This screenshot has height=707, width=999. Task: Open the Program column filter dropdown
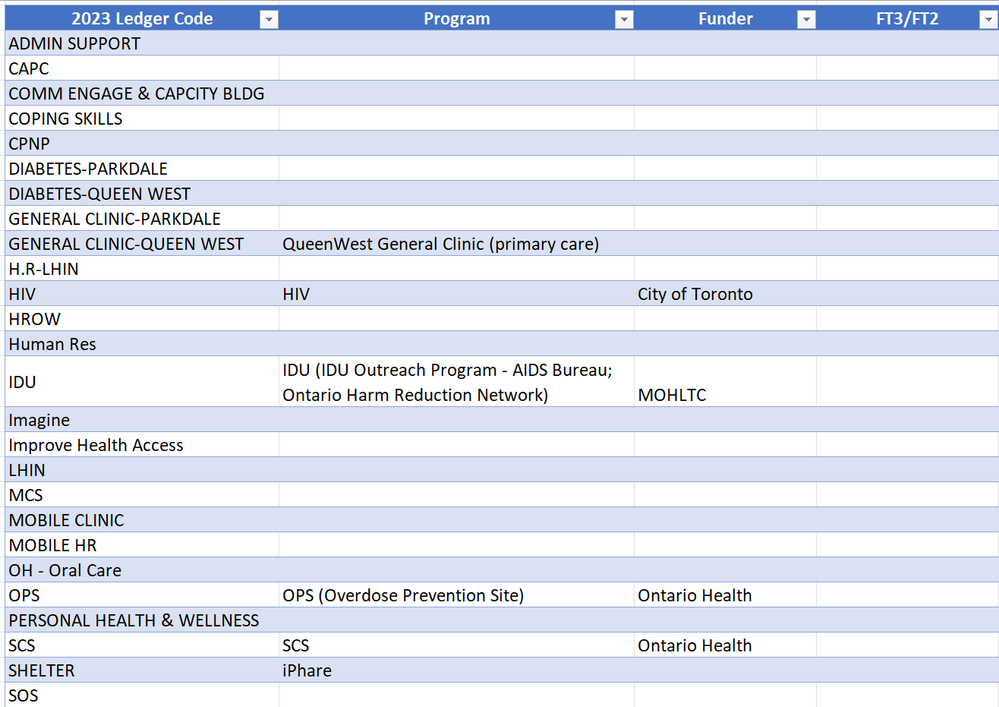coord(624,20)
